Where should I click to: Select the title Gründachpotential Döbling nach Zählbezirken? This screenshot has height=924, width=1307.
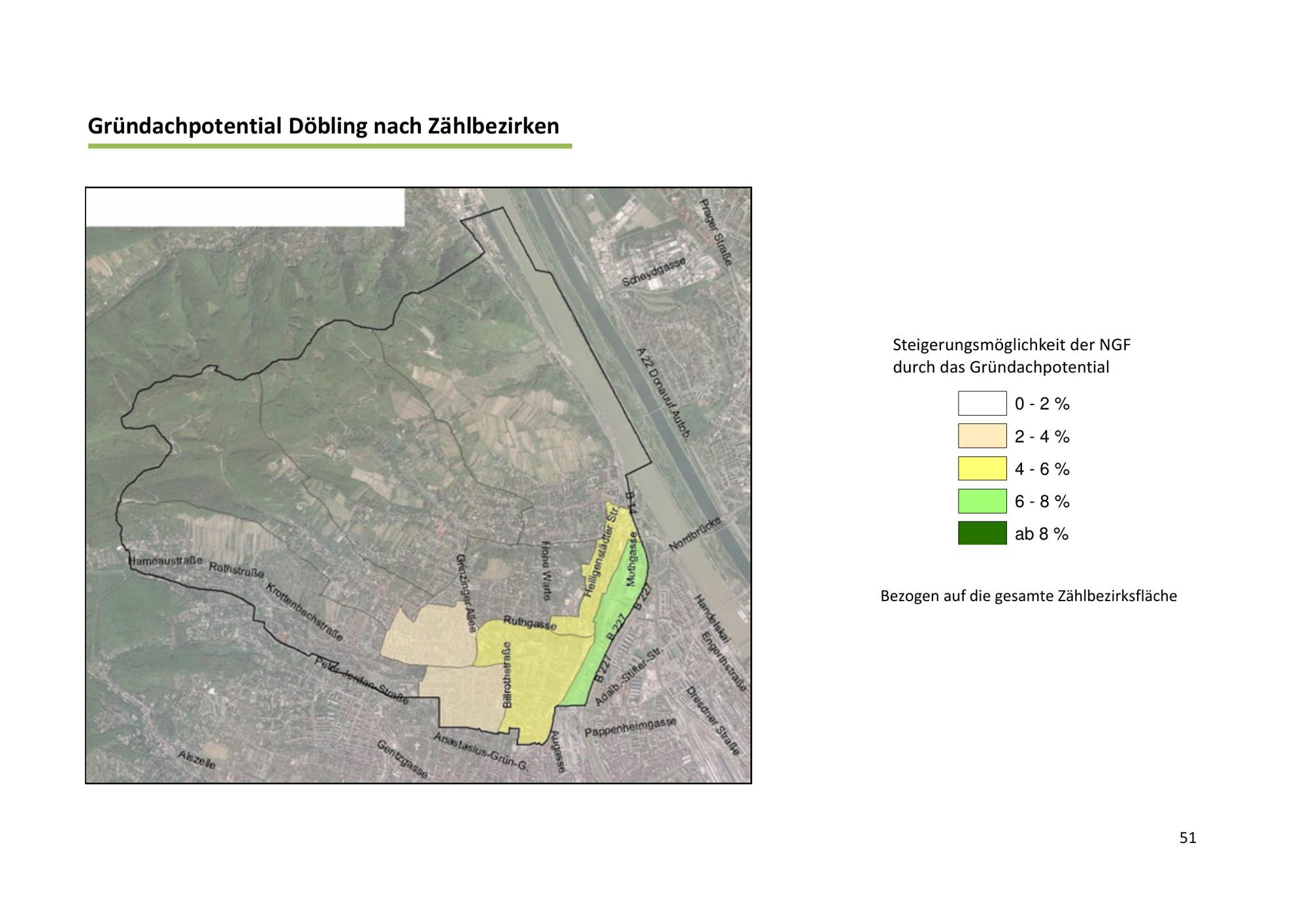[x=323, y=126]
